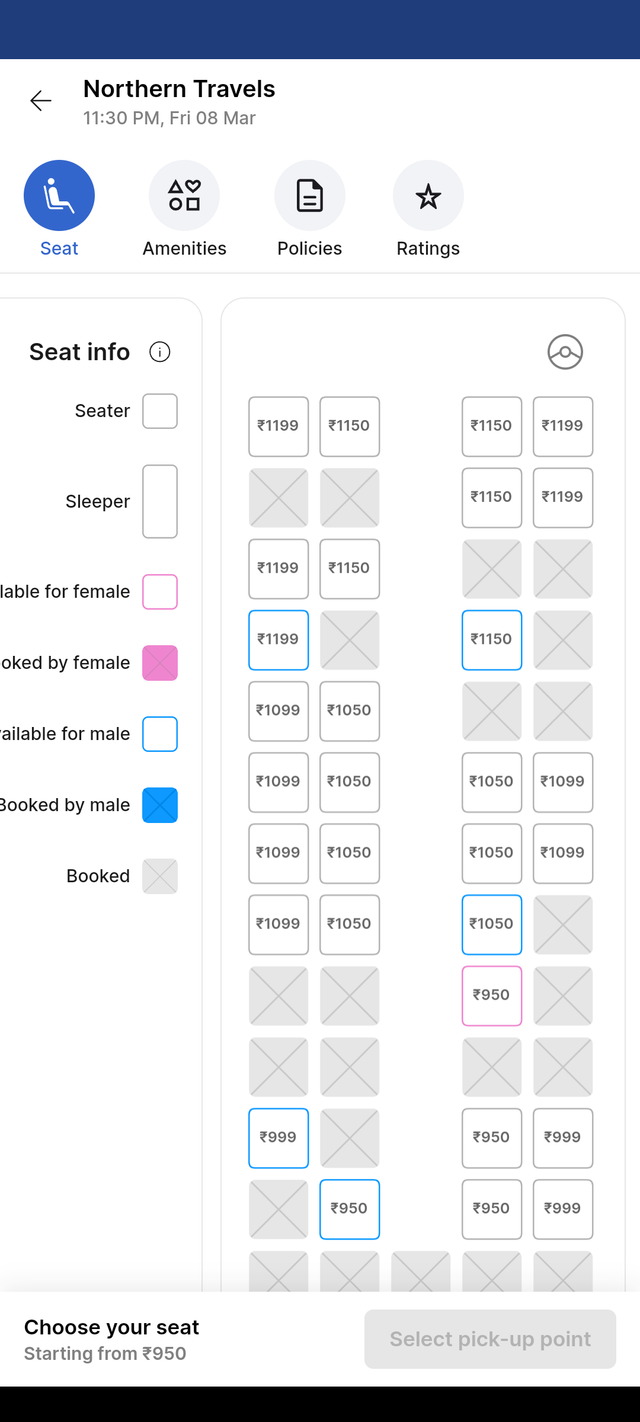640x1422 pixels.
Task: Select the blue-bordered ₹1199 seat
Action: click(278, 639)
